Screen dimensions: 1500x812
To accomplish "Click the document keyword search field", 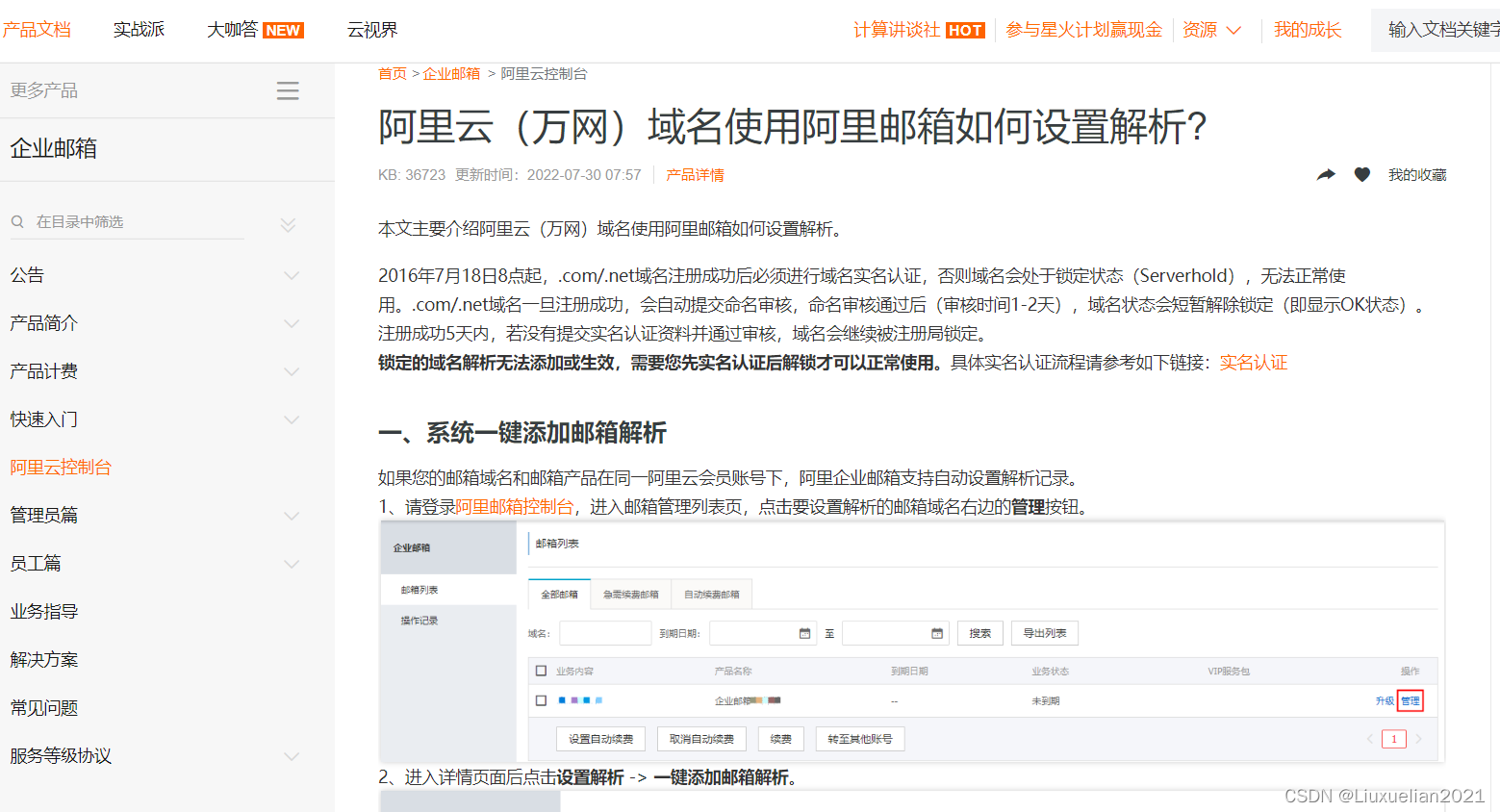I will pyautogui.click(x=1436, y=30).
